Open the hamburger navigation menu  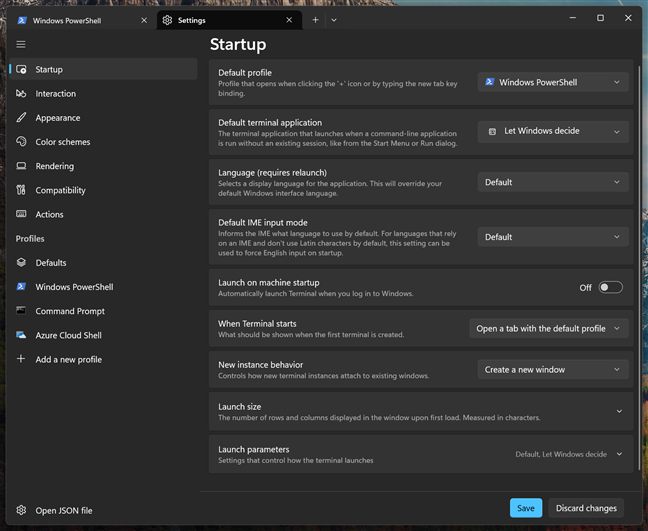click(x=21, y=44)
